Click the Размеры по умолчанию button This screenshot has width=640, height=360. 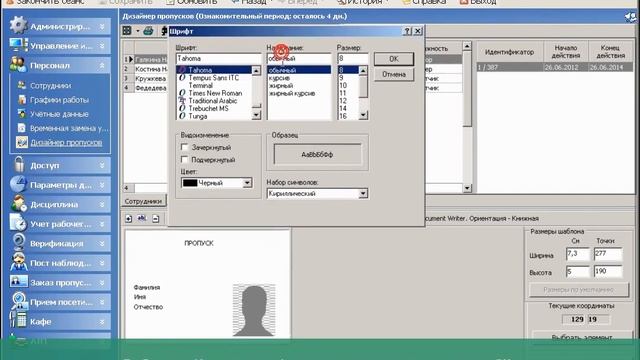[x=578, y=289]
